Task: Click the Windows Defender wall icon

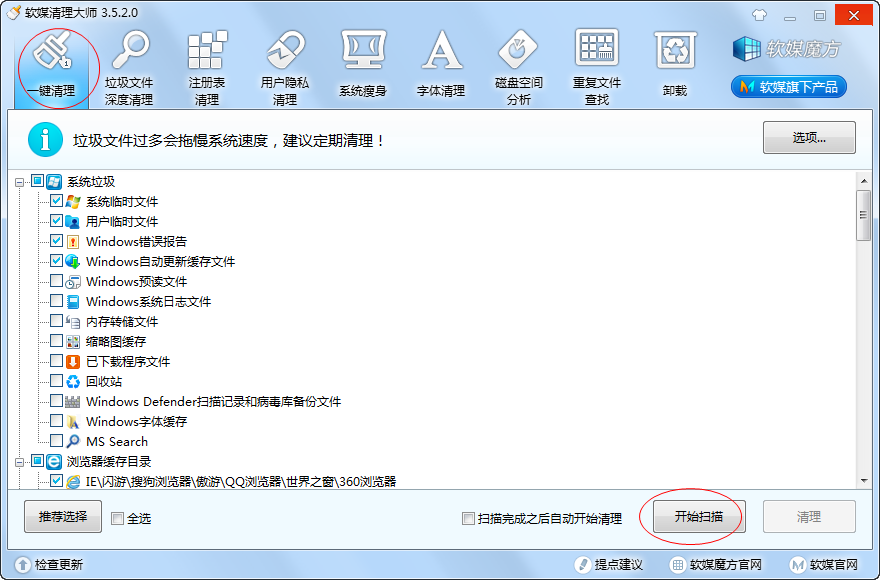Action: pyautogui.click(x=73, y=402)
